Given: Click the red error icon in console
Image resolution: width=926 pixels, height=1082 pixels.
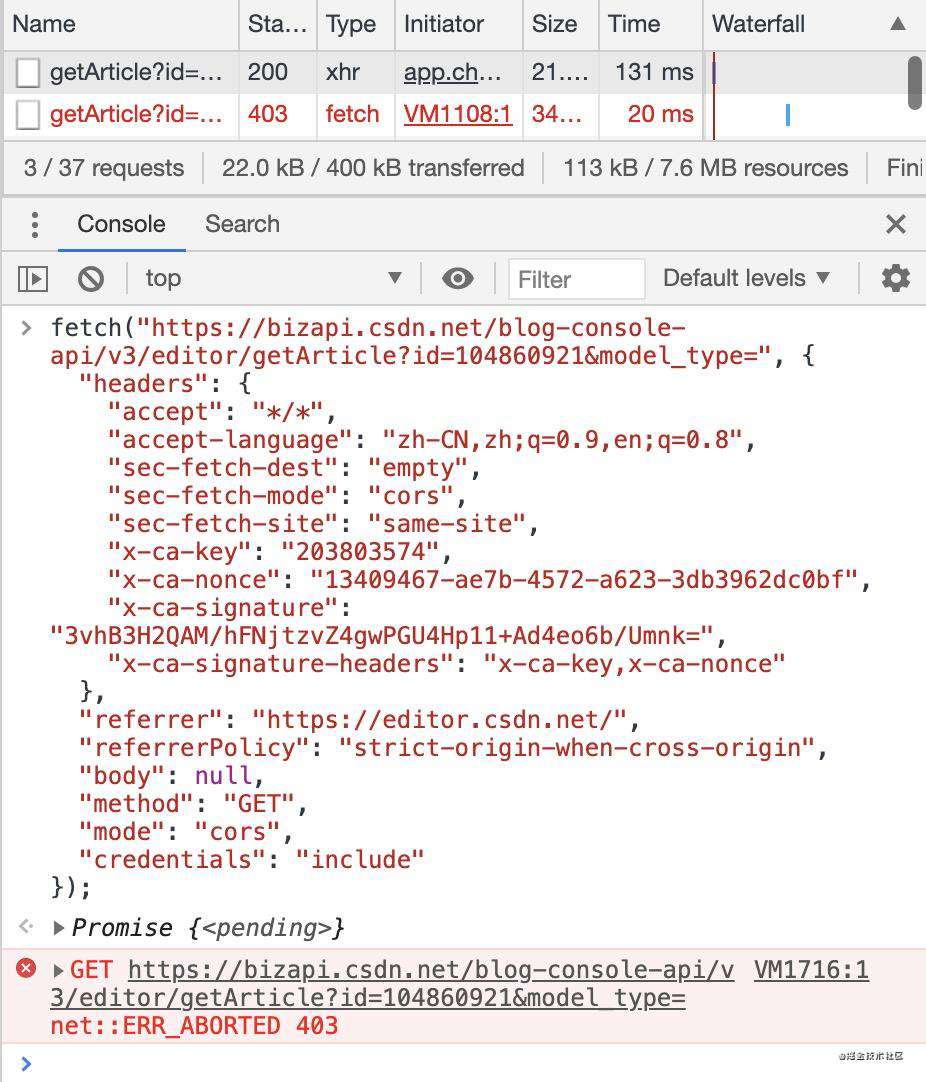Looking at the screenshot, I should pyautogui.click(x=26, y=969).
